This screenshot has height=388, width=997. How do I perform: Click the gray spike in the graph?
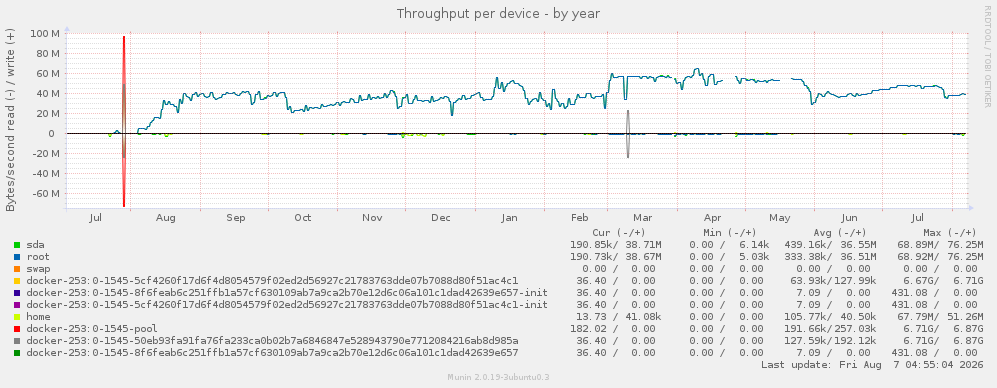[x=628, y=134]
